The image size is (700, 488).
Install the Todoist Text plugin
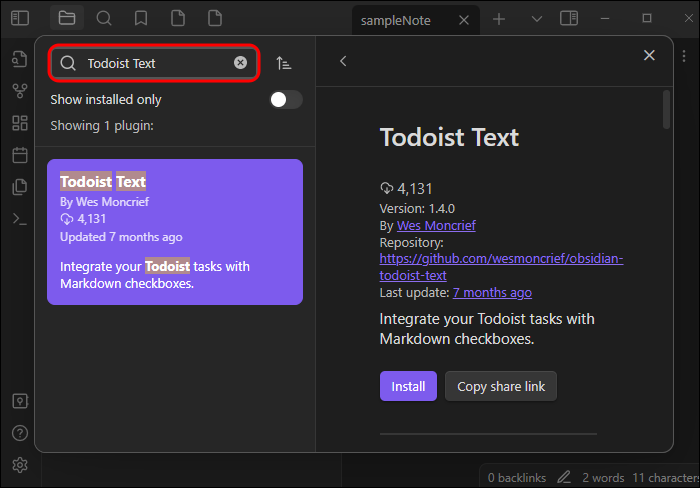coord(408,386)
